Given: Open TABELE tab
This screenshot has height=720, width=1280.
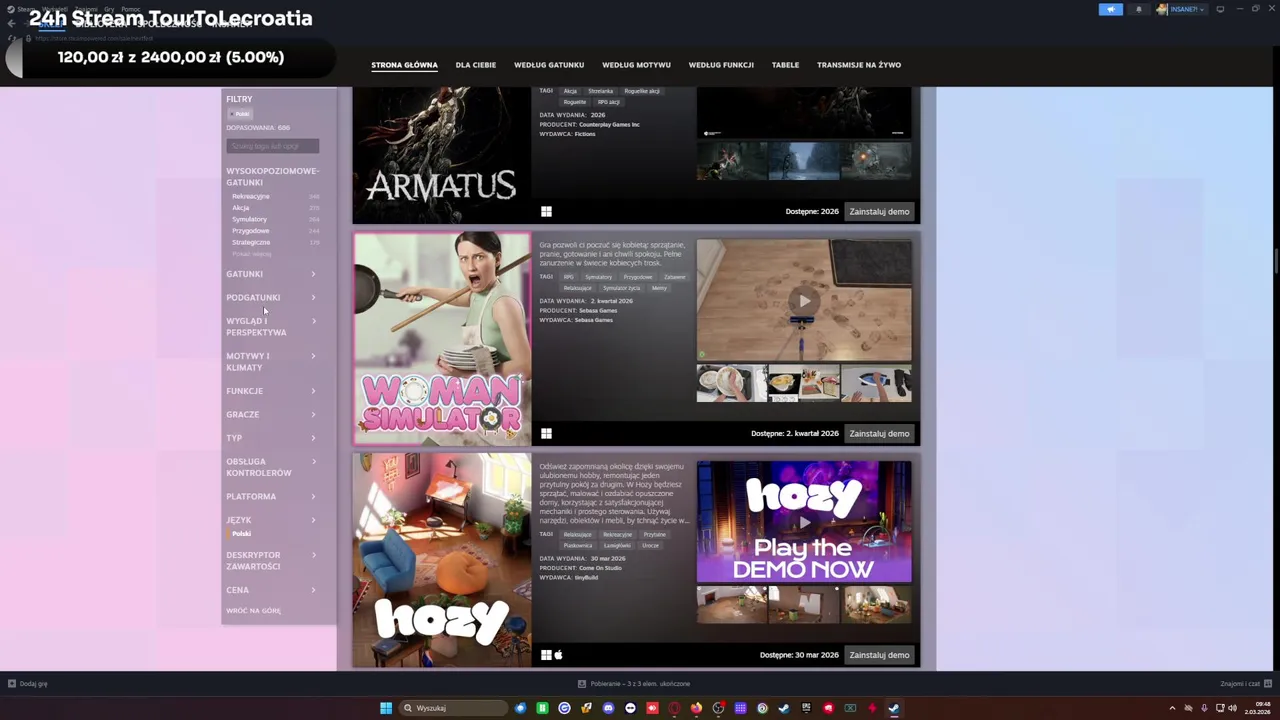Looking at the screenshot, I should [x=785, y=65].
